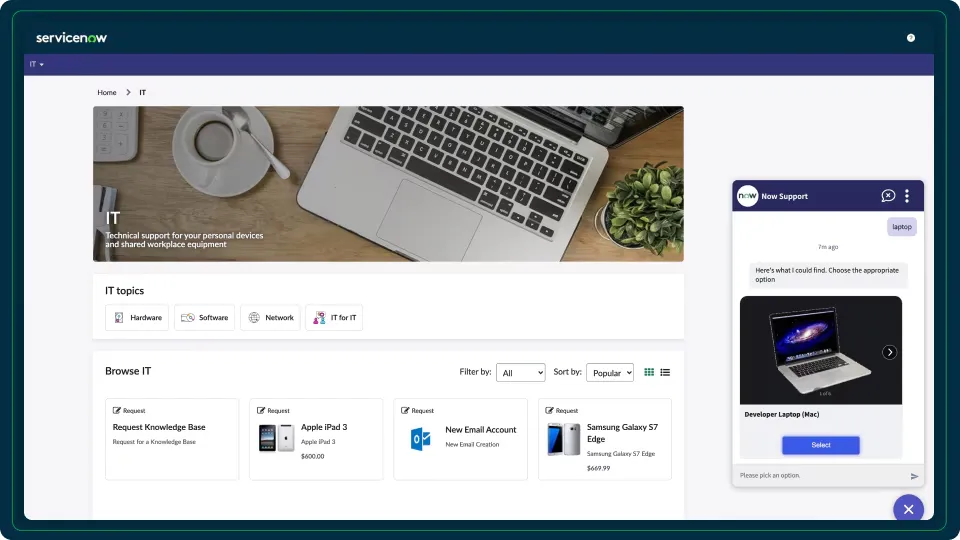Click Request icon on Samsung Galaxy card

[549, 411]
